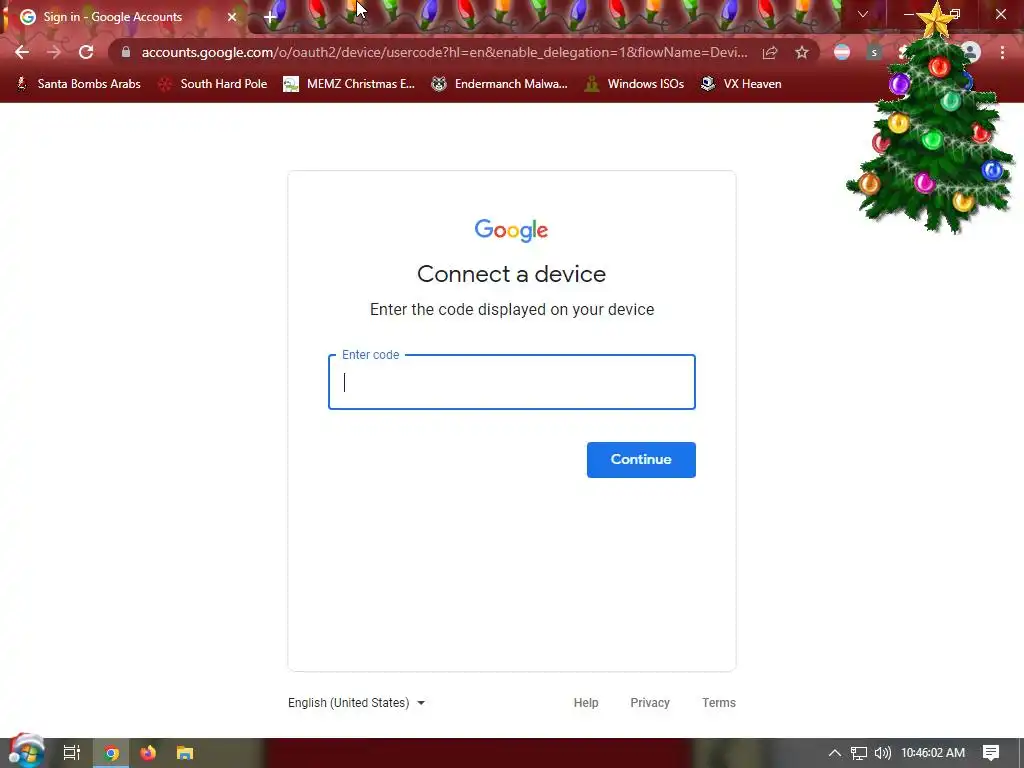
Task: Open Task View on the taskbar
Action: [x=72, y=753]
